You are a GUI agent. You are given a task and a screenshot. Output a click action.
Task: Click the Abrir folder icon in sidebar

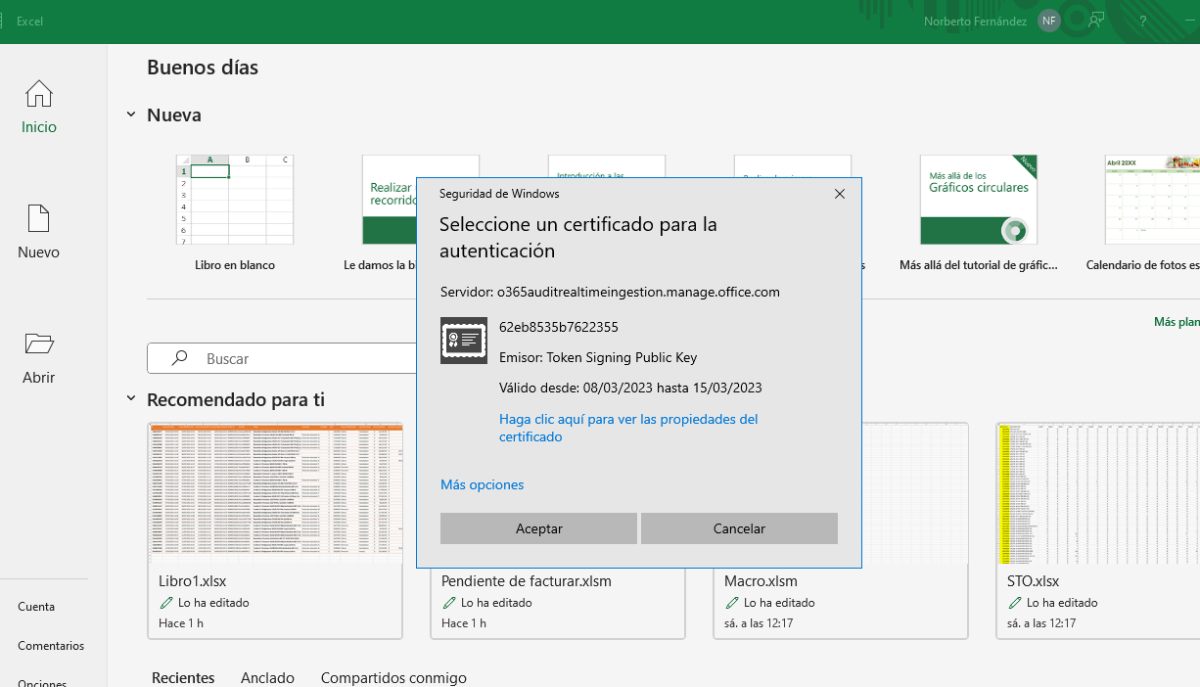tap(39, 344)
